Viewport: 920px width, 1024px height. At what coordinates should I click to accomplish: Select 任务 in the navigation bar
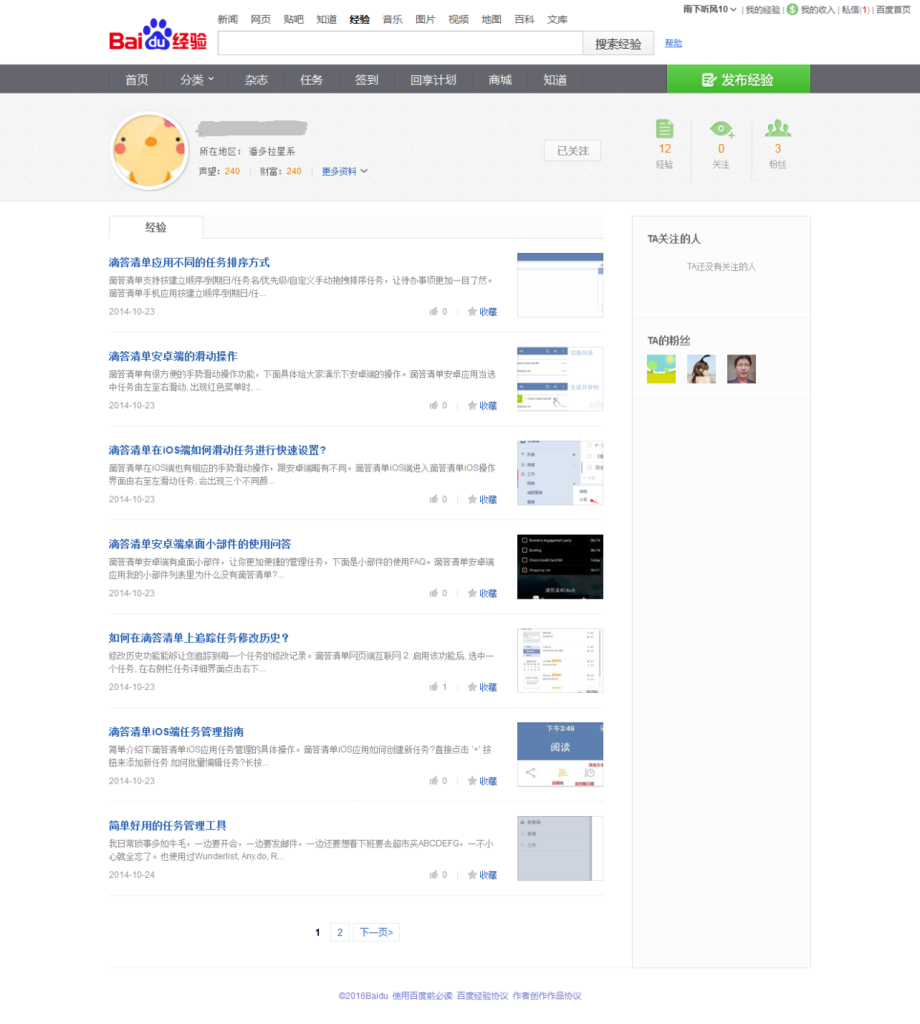311,80
